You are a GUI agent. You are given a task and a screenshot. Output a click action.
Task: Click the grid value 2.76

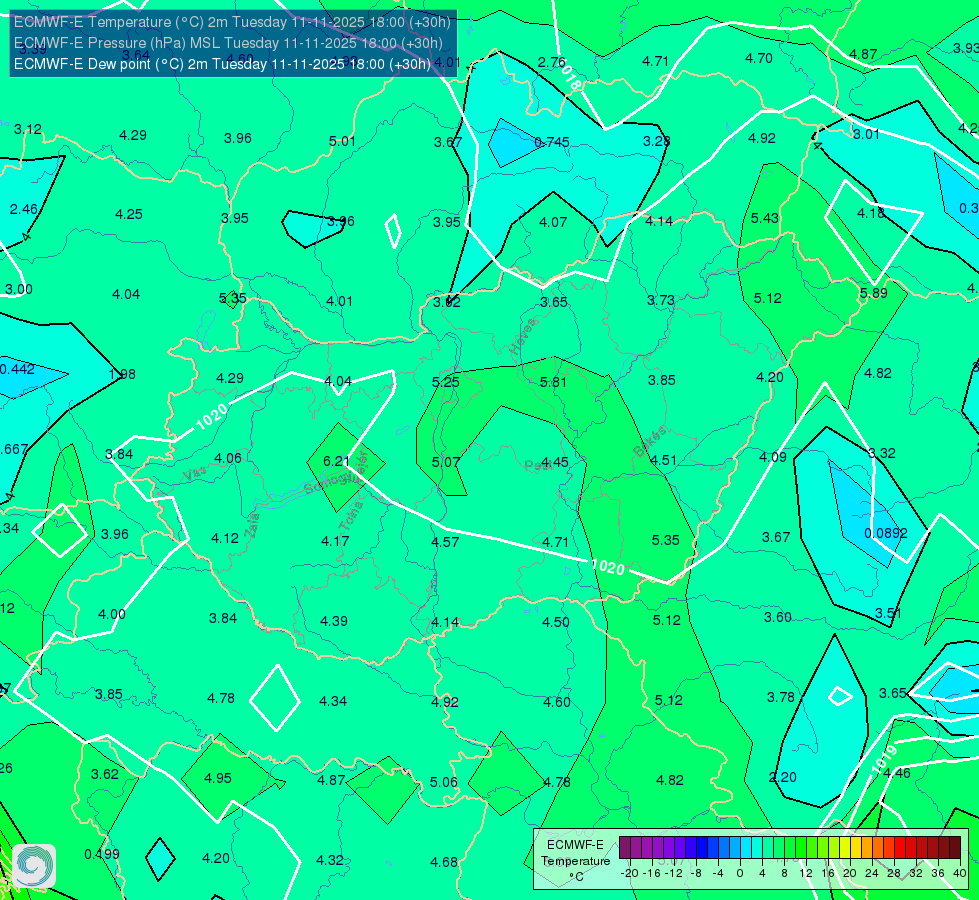tap(551, 62)
